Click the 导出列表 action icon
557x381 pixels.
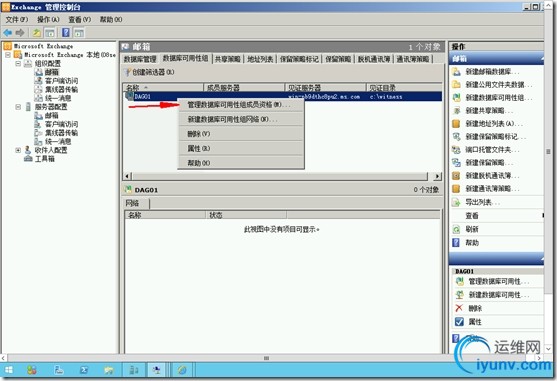coord(456,202)
